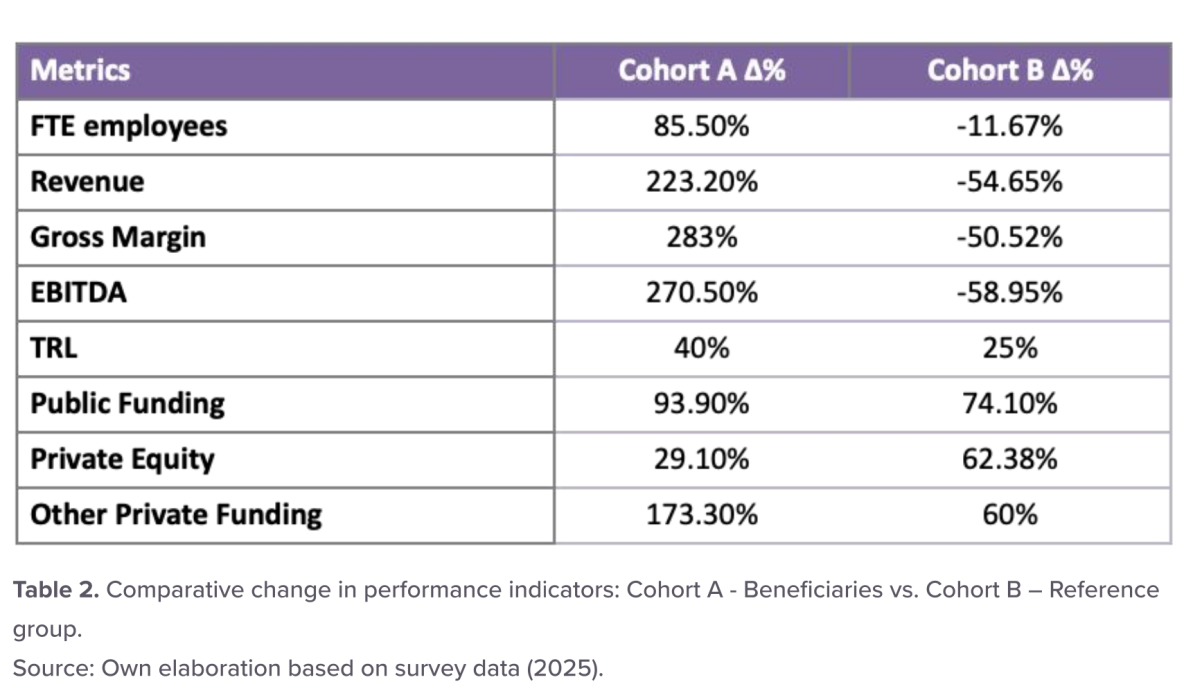Click the 85.50% cell for FTE employees

click(701, 127)
